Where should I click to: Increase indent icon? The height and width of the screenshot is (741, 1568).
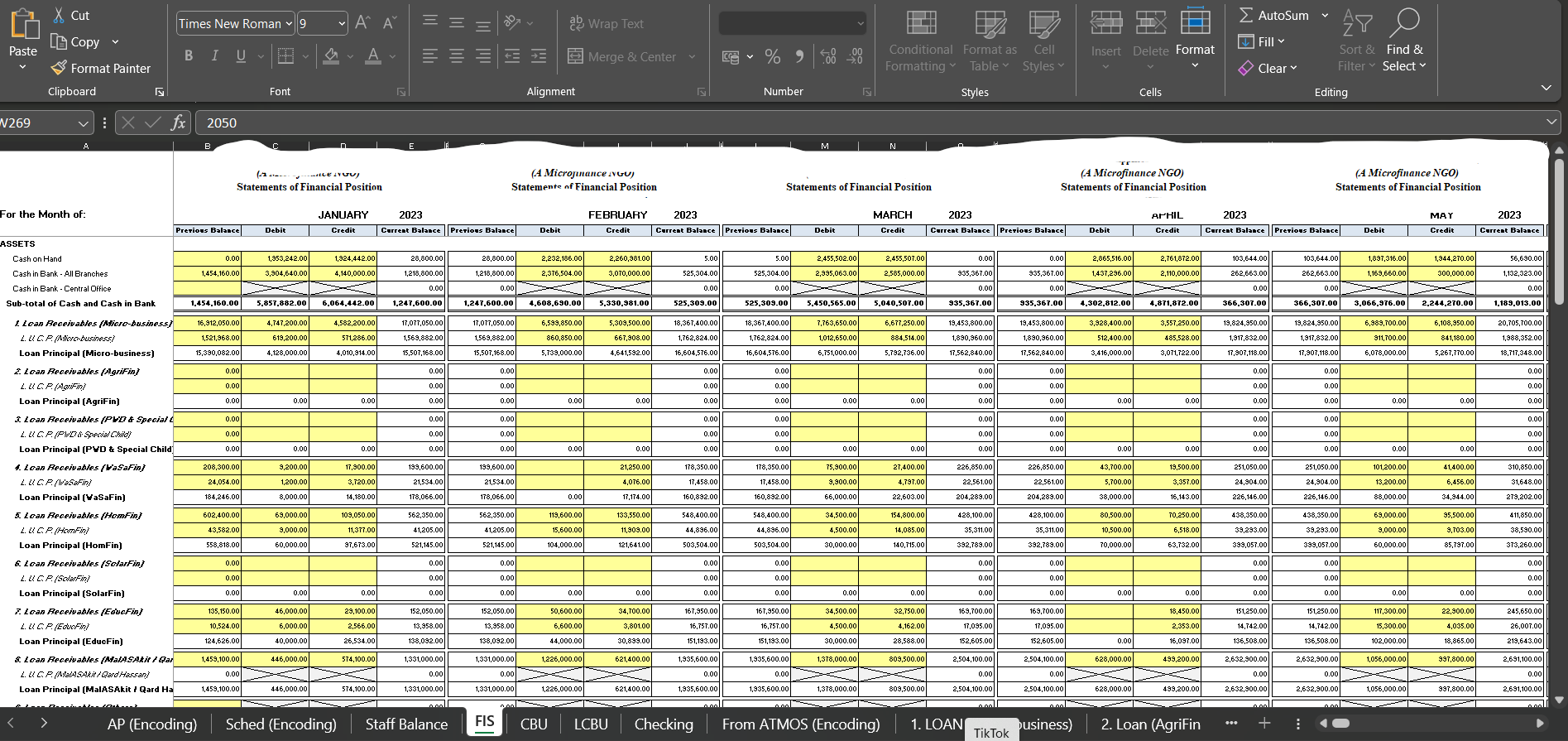tap(539, 56)
